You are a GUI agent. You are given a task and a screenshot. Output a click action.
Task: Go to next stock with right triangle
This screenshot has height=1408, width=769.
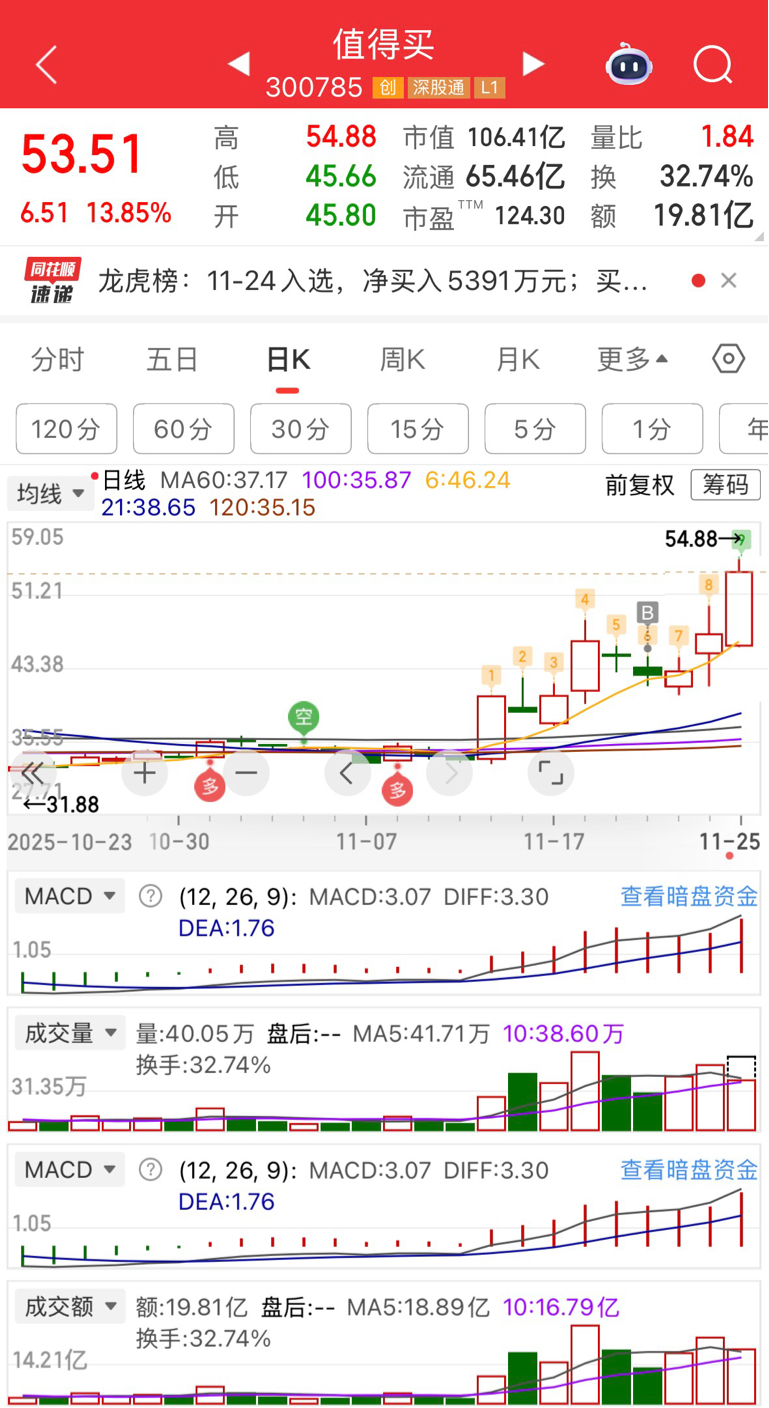[x=534, y=65]
